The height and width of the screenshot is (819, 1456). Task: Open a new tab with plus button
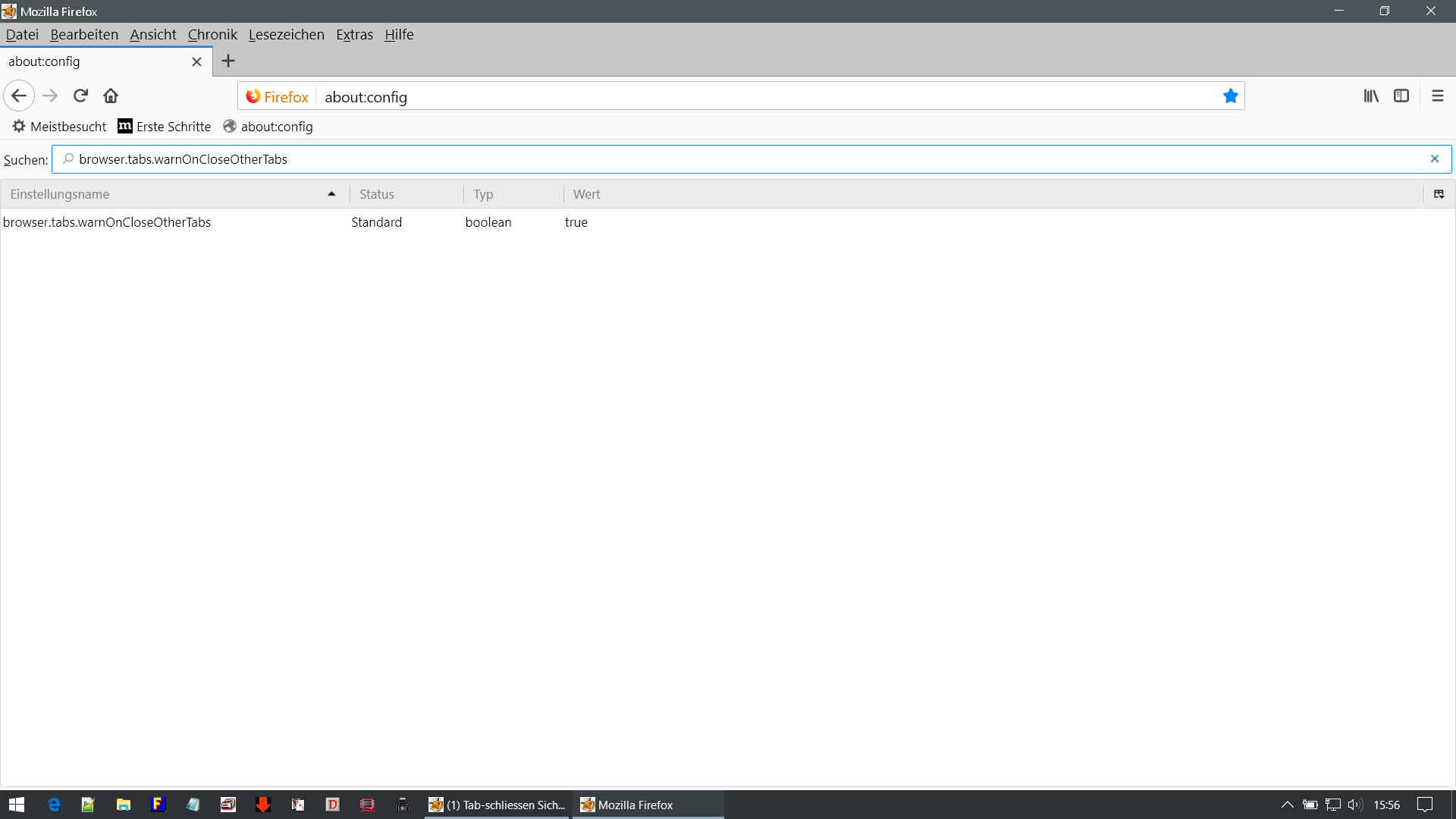(228, 61)
